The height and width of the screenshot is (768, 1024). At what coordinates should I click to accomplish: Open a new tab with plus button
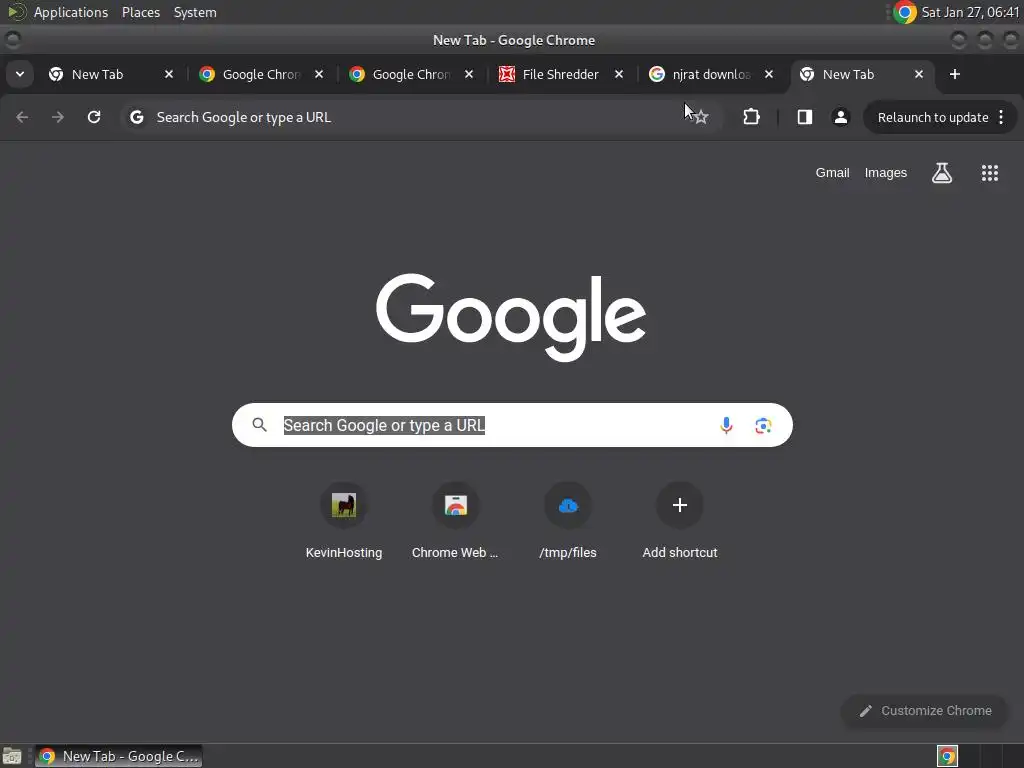click(955, 74)
